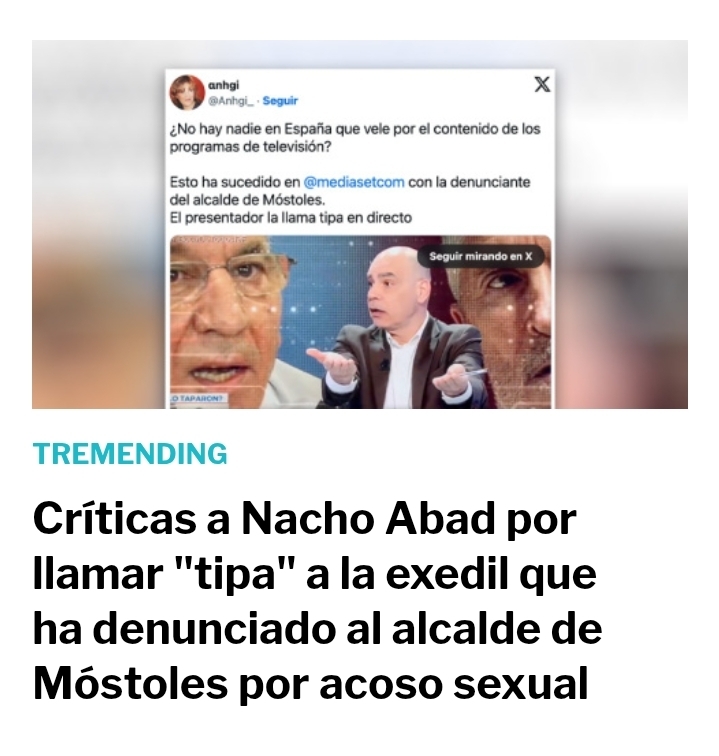This screenshot has width=719, height=756.
Task: Click the X logo in the embedded tweet
Action: coord(542,85)
